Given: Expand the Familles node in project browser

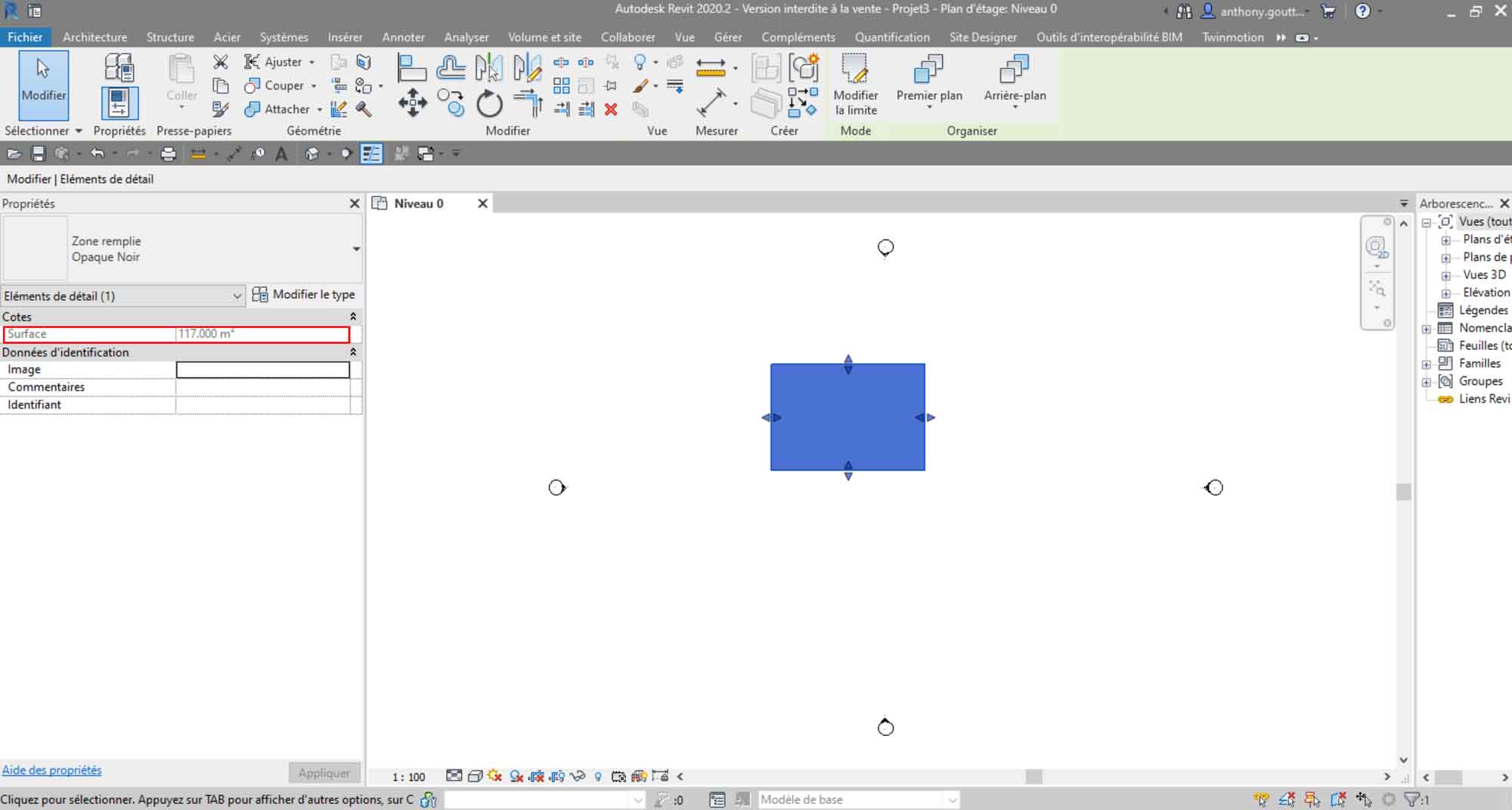Looking at the screenshot, I should (x=1427, y=363).
